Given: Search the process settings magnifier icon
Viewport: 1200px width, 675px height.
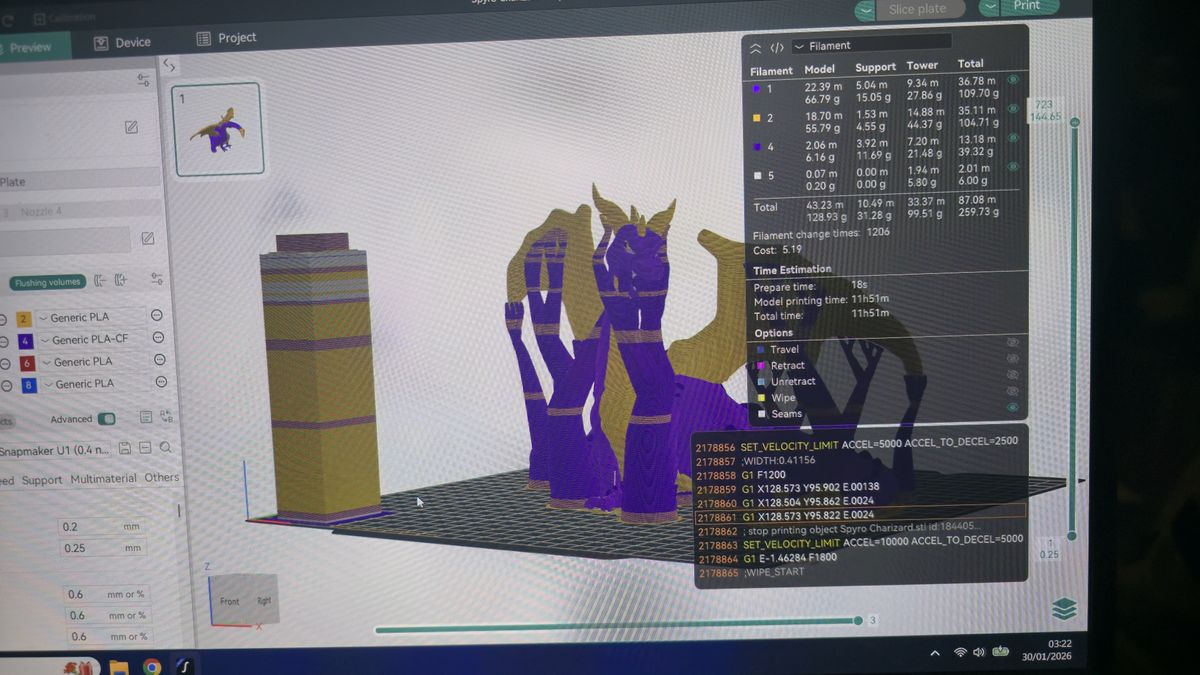Looking at the screenshot, I should tap(165, 447).
